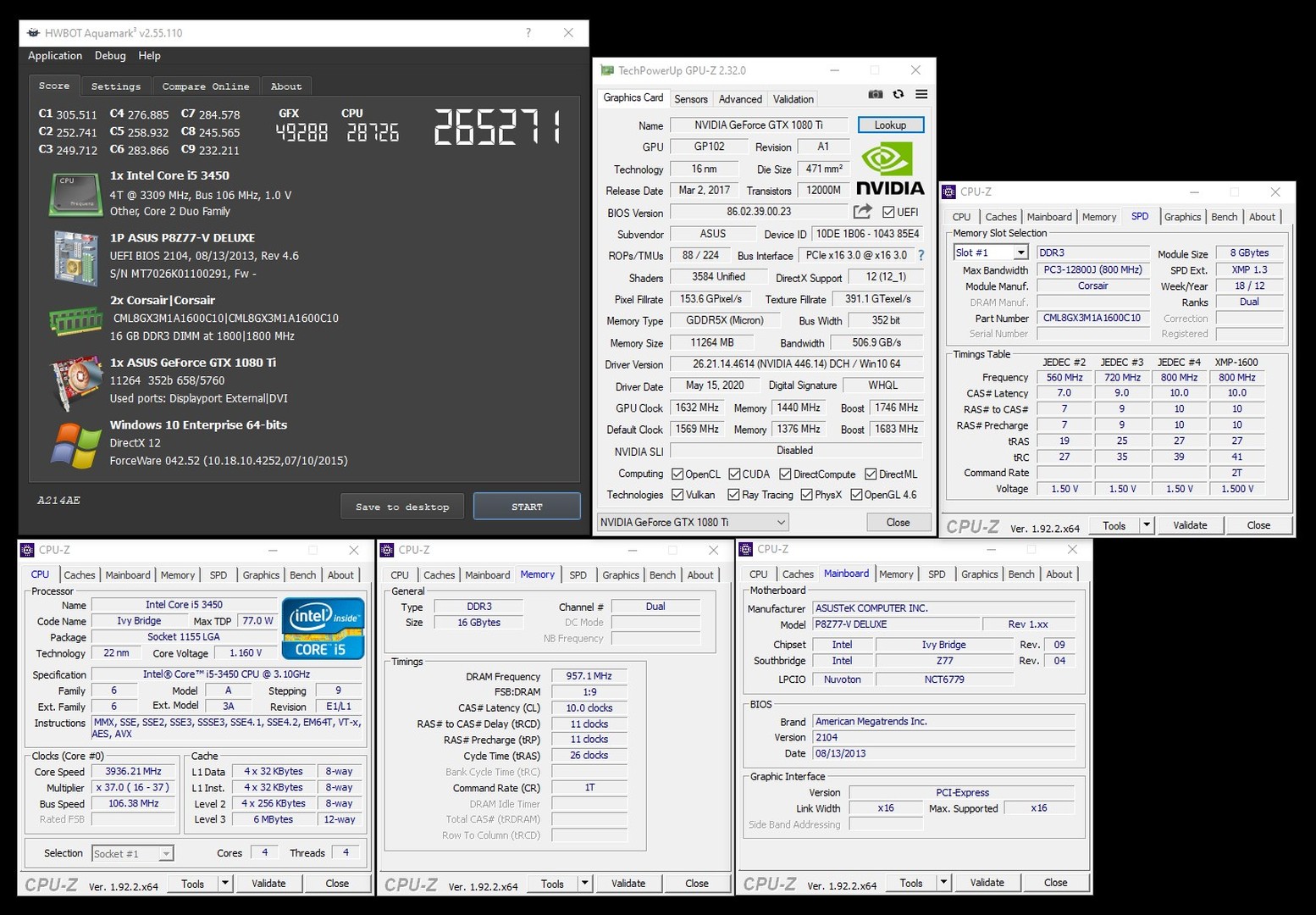Open Help menu in Aquamark
The image size is (1316, 915).
(149, 55)
